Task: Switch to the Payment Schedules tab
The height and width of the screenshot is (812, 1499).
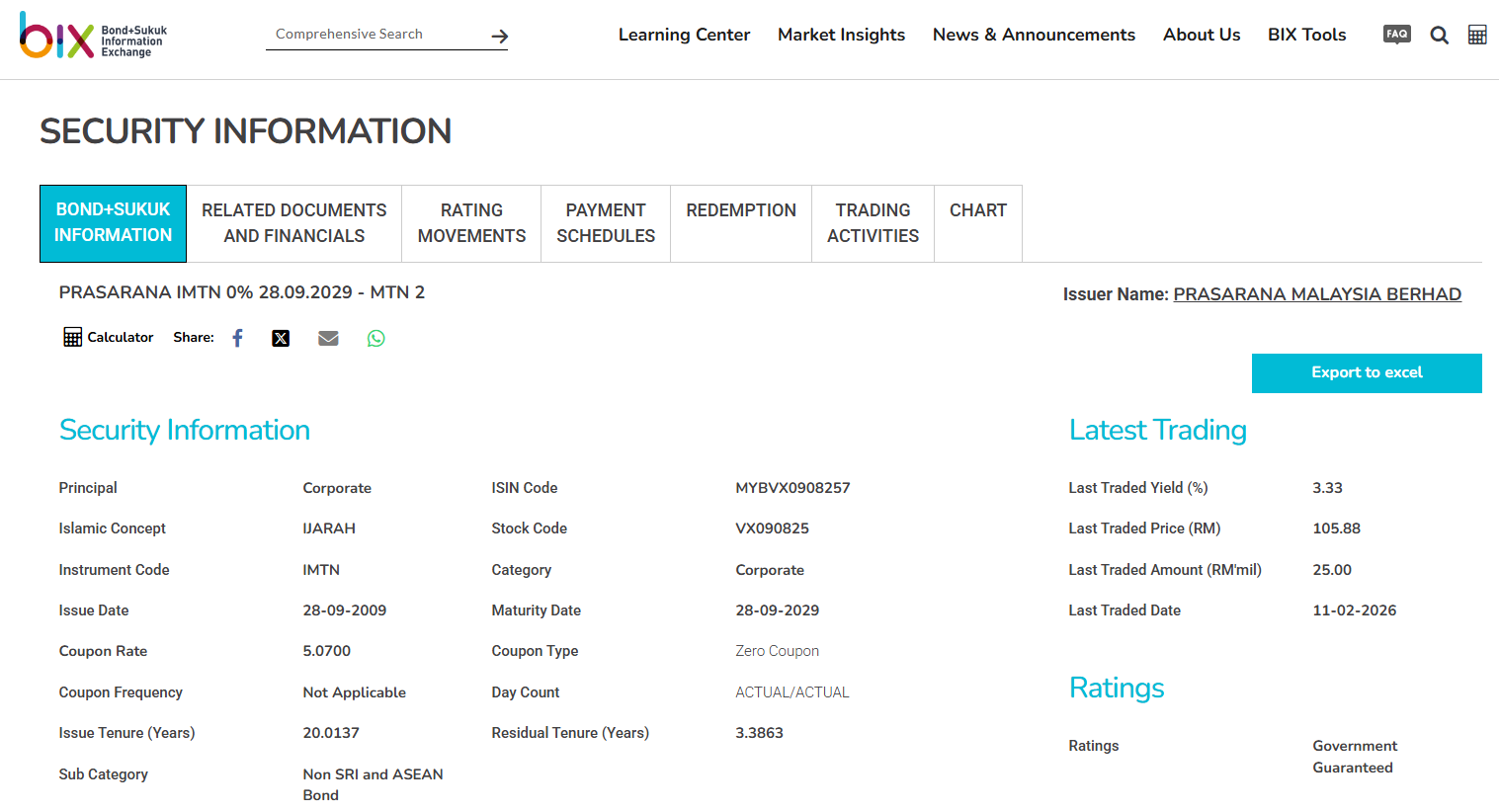Action: 606,223
